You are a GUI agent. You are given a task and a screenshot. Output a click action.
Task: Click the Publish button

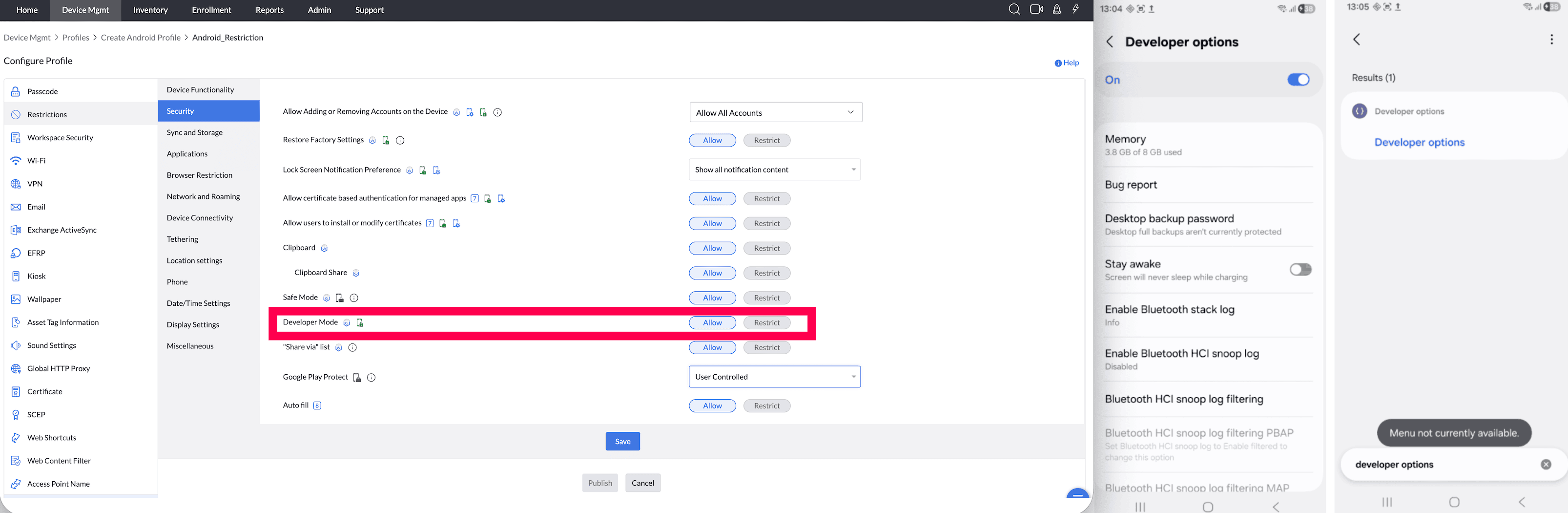point(600,483)
